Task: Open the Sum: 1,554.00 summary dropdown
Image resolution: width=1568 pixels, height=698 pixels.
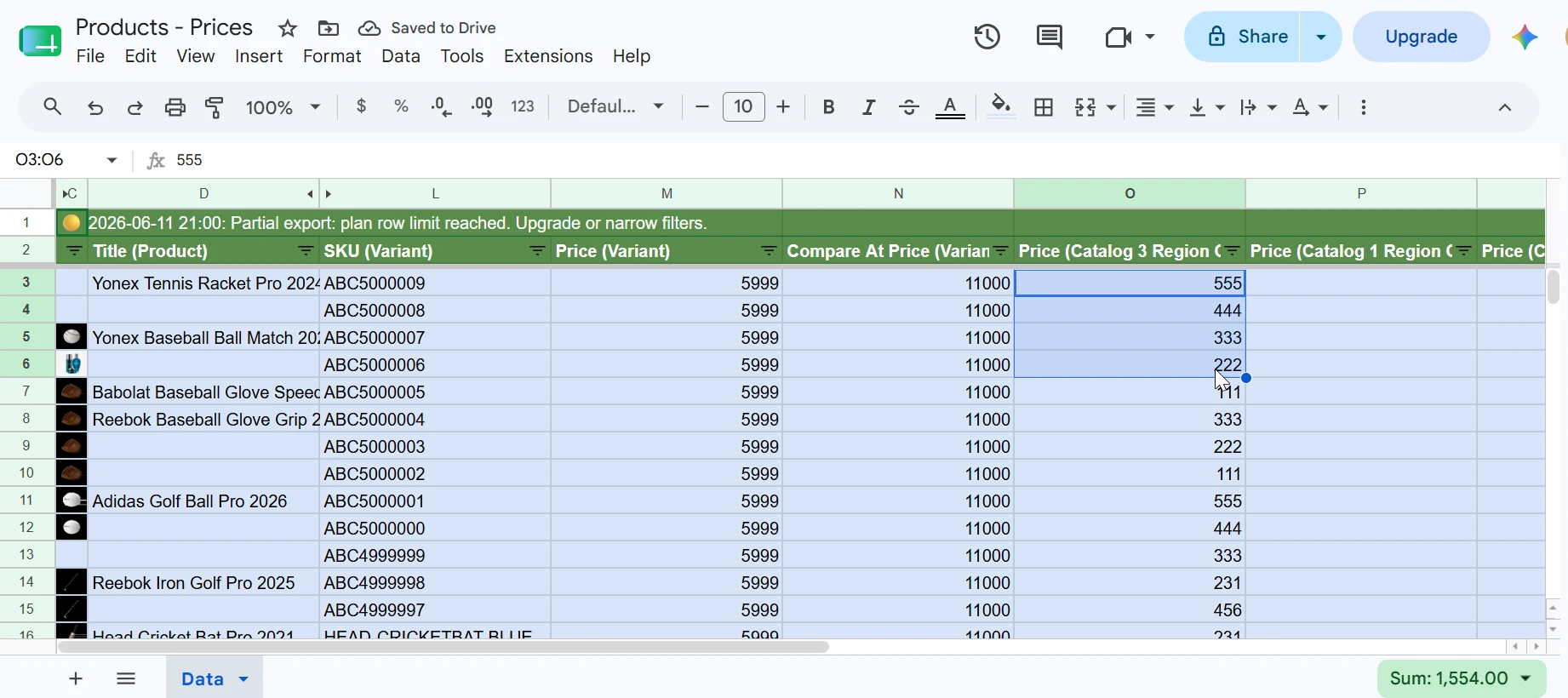Action: pyautogui.click(x=1462, y=678)
